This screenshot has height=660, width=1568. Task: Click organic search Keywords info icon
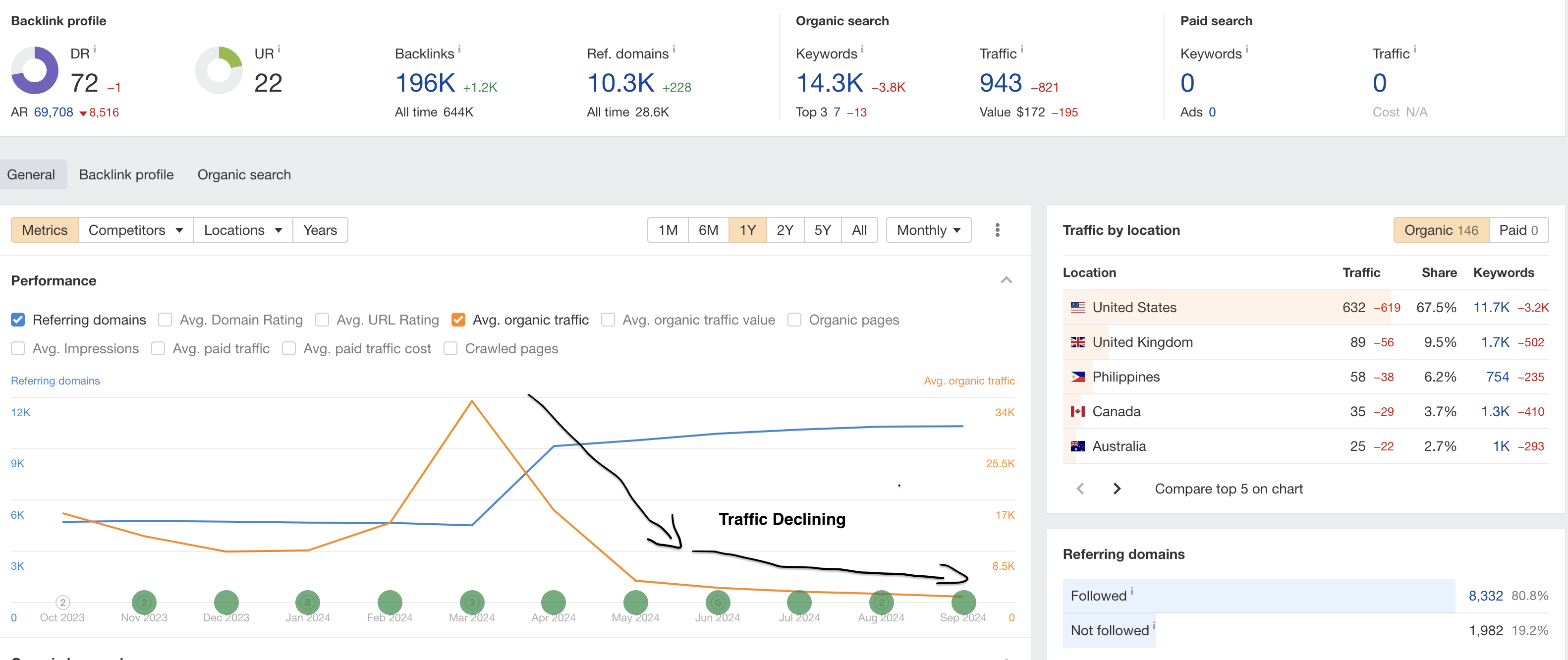(x=862, y=49)
